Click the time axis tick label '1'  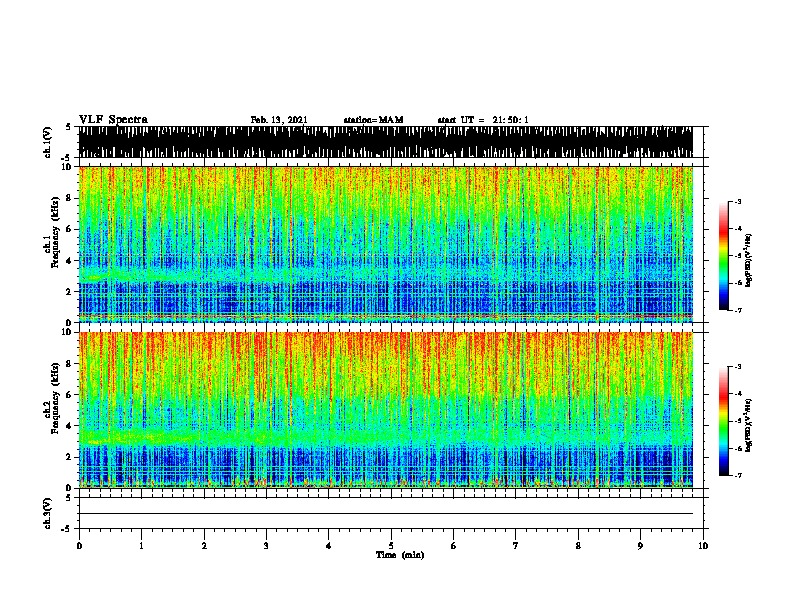click(x=141, y=546)
